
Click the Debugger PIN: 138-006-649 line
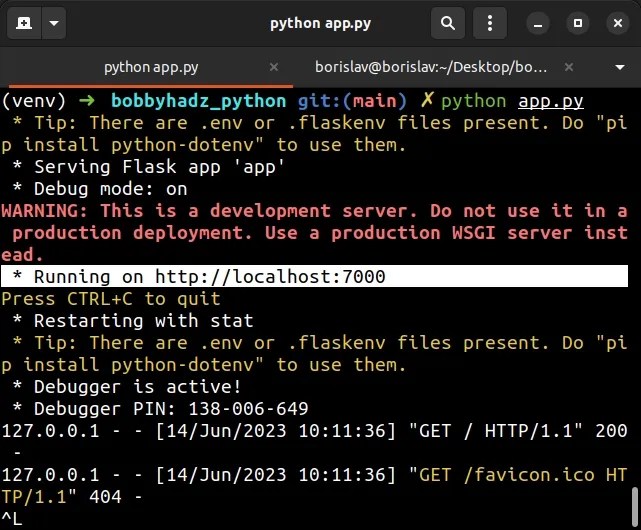[x=161, y=409]
